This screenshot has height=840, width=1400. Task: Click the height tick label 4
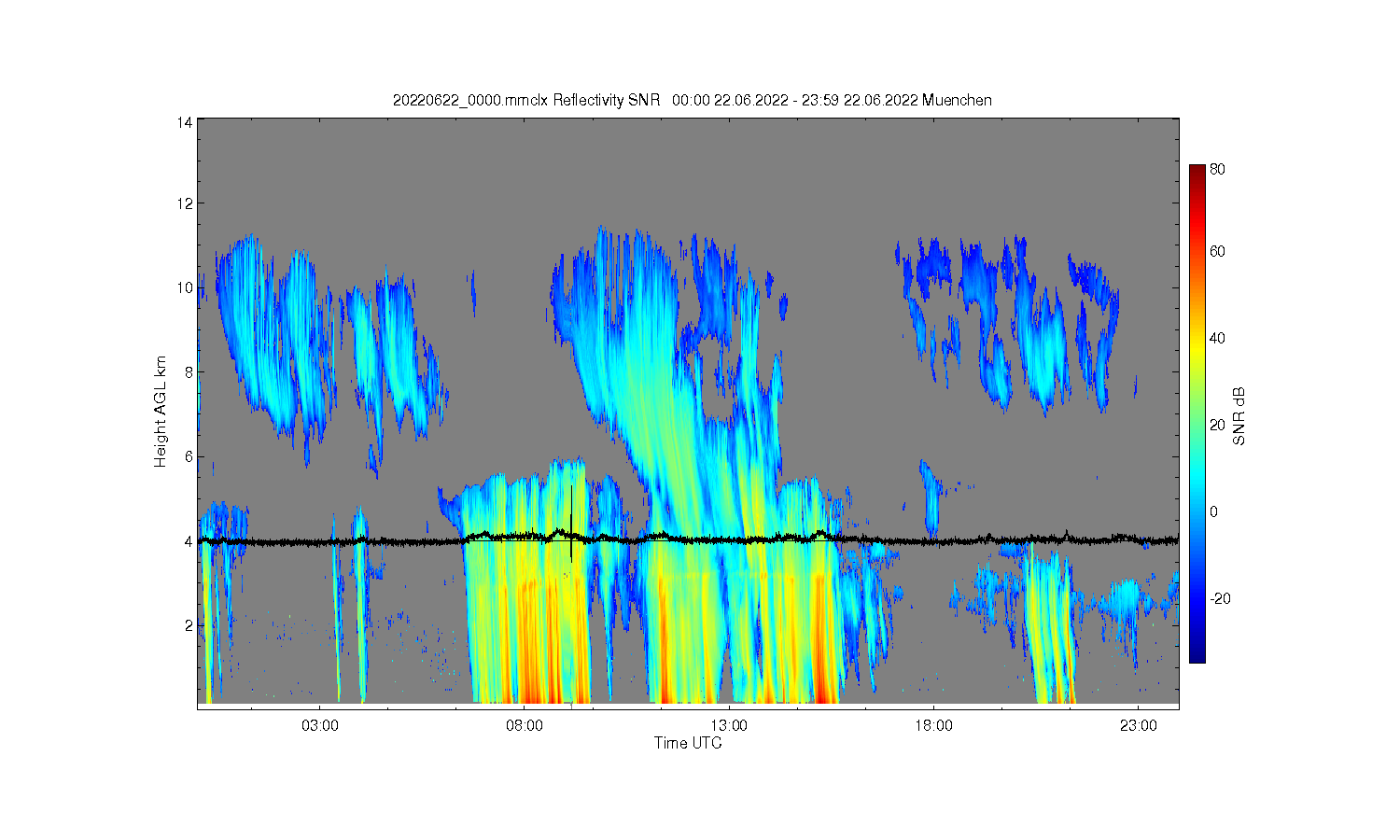tap(189, 540)
